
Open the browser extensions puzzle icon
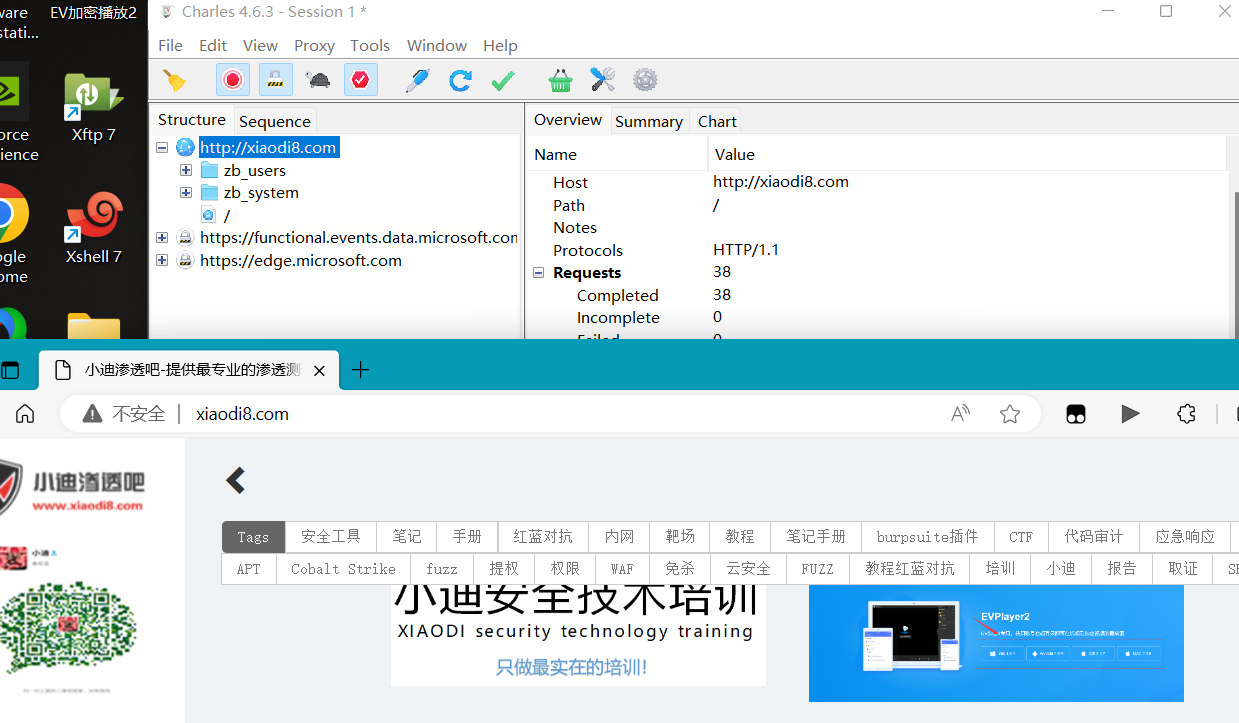tap(1187, 414)
